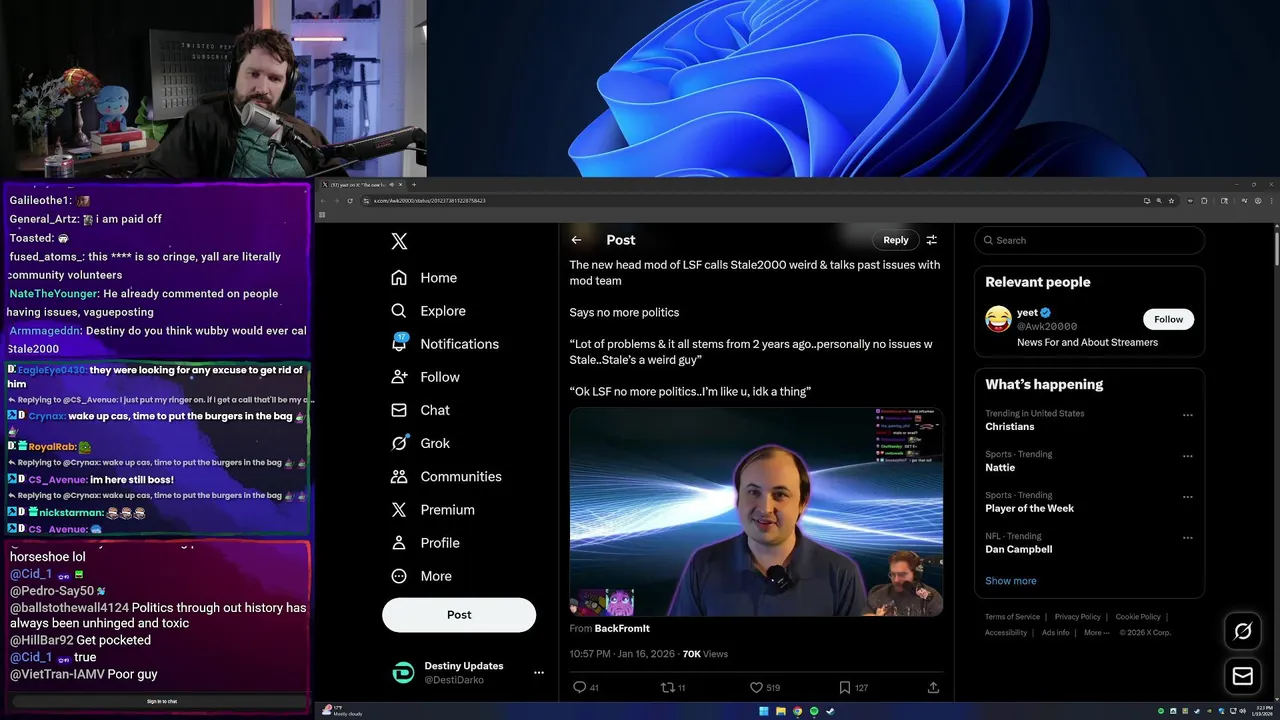
Task: Open the Chat envelope icon
Action: coord(399,410)
